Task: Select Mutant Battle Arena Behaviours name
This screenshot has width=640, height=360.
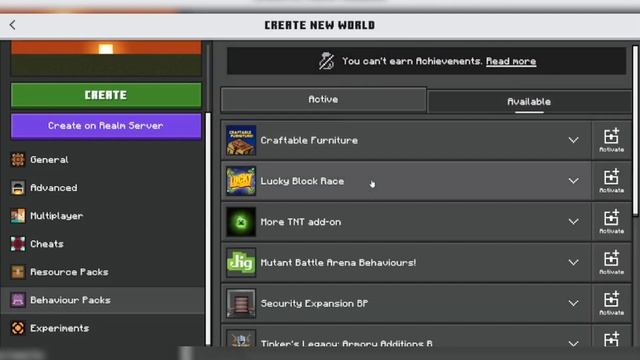Action: 338,263
